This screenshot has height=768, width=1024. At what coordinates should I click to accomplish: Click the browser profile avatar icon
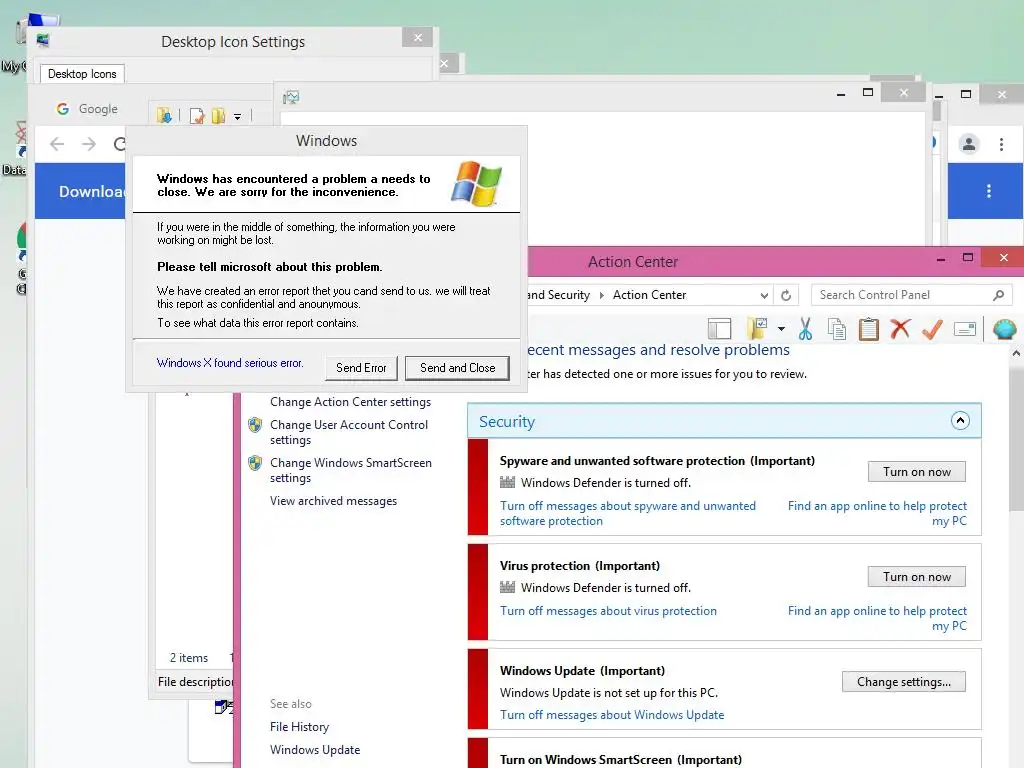pyautogui.click(x=968, y=144)
